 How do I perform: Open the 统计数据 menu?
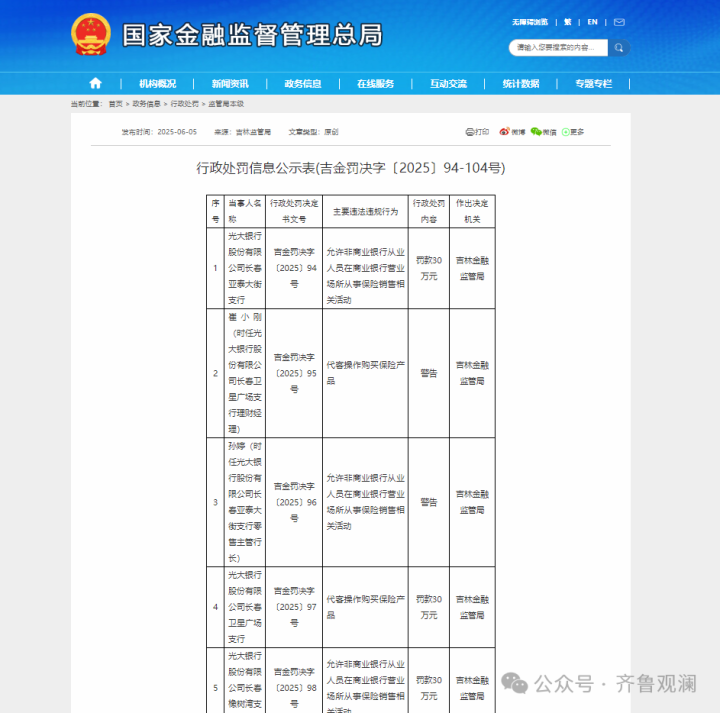point(521,84)
